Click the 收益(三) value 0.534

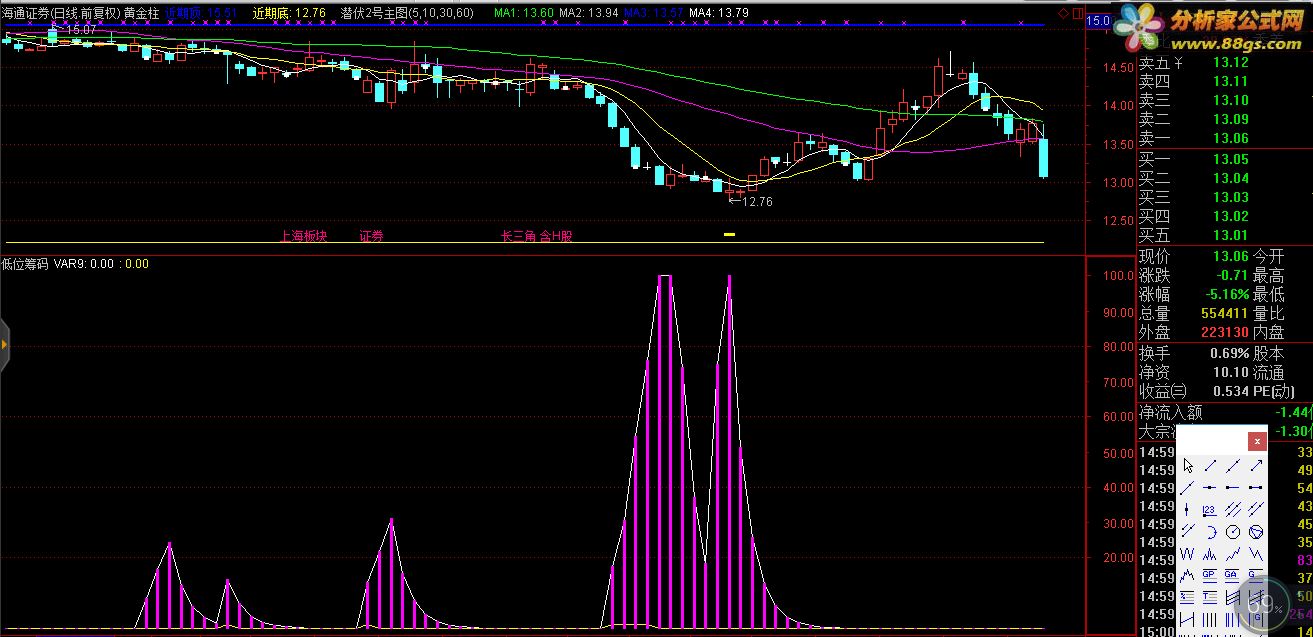1229,391
